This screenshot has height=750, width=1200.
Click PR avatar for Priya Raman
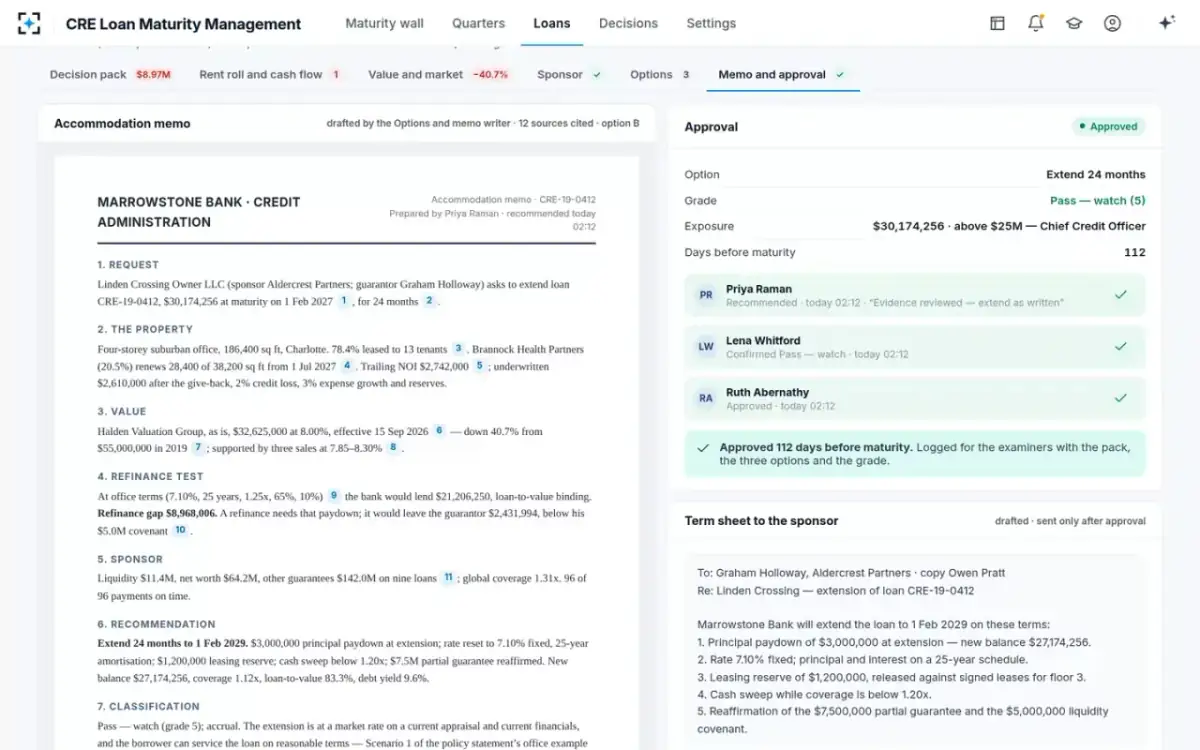pos(706,295)
